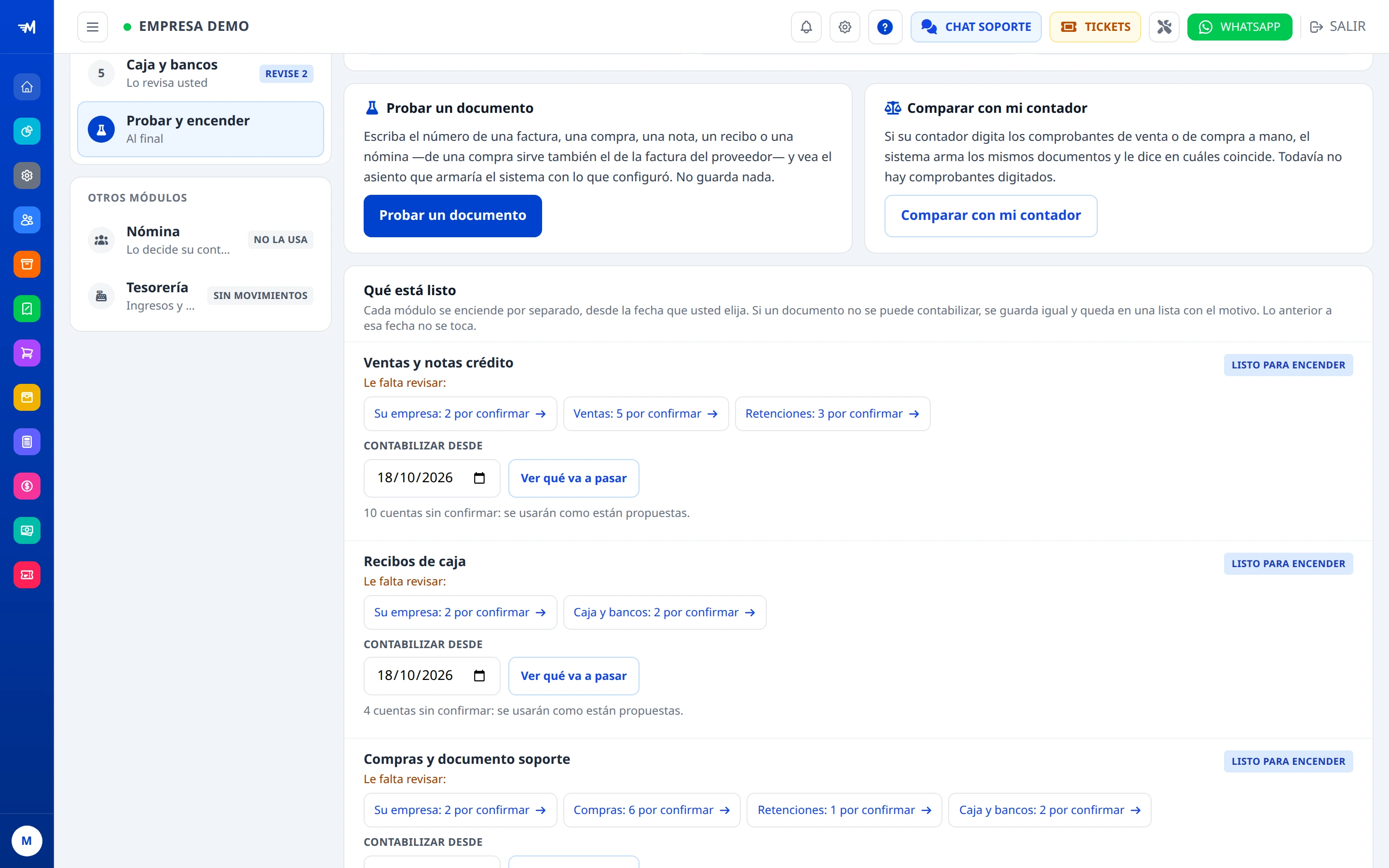Open Ventas: 5 por confirmar link
Screen dimensions: 1389x868
click(x=646, y=414)
